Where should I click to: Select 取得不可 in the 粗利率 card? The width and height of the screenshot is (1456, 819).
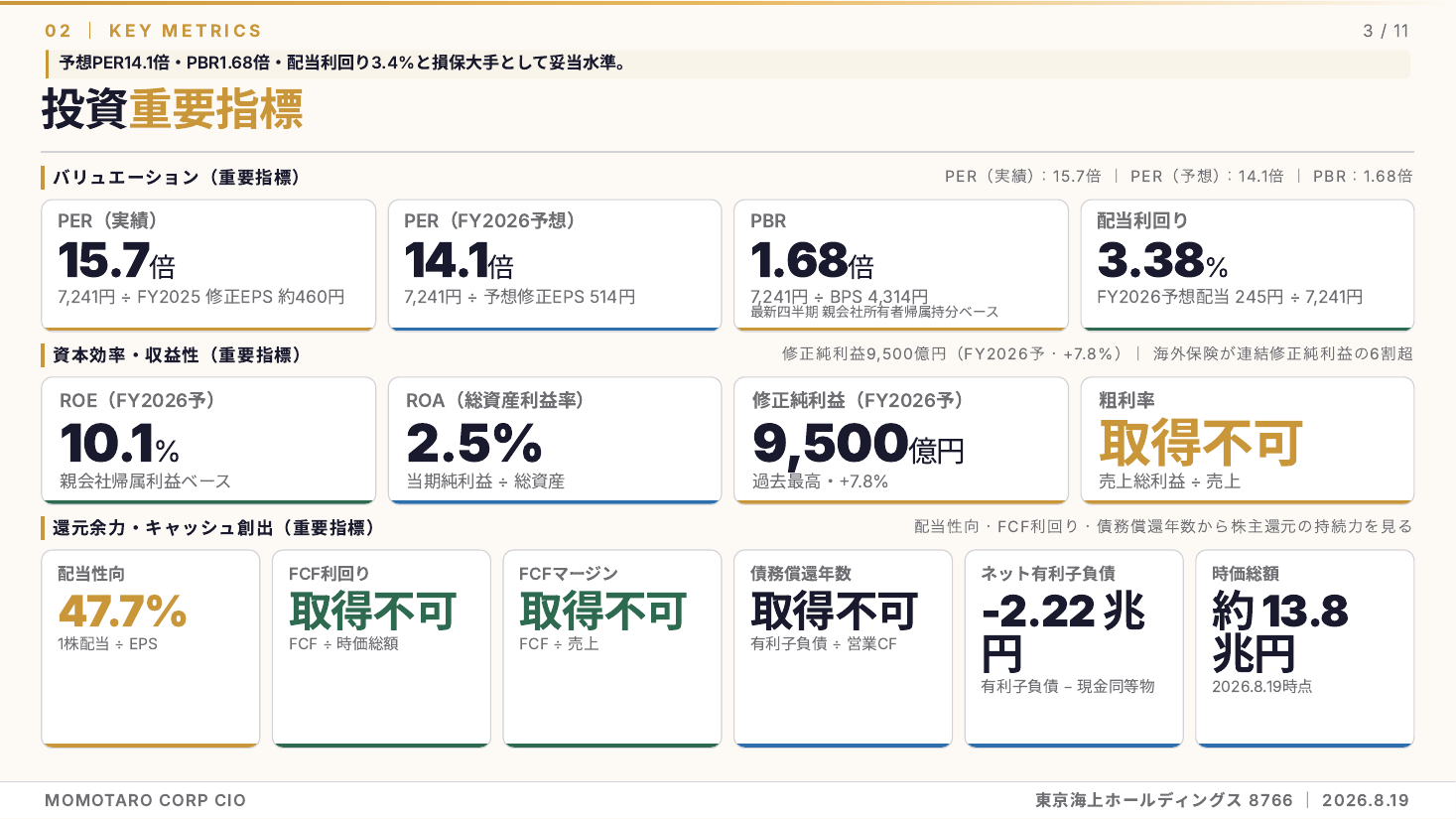1200,443
